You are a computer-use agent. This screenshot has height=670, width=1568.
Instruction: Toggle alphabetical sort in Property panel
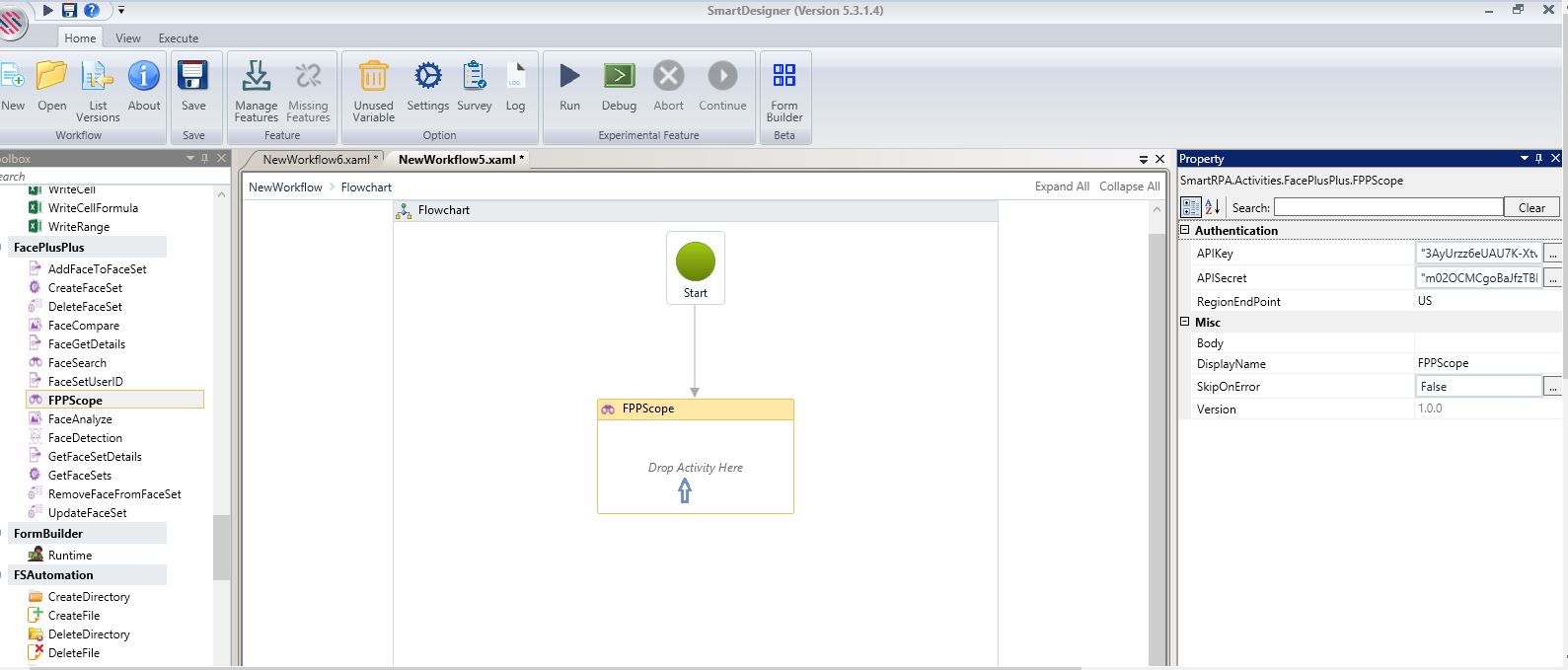[x=1213, y=207]
